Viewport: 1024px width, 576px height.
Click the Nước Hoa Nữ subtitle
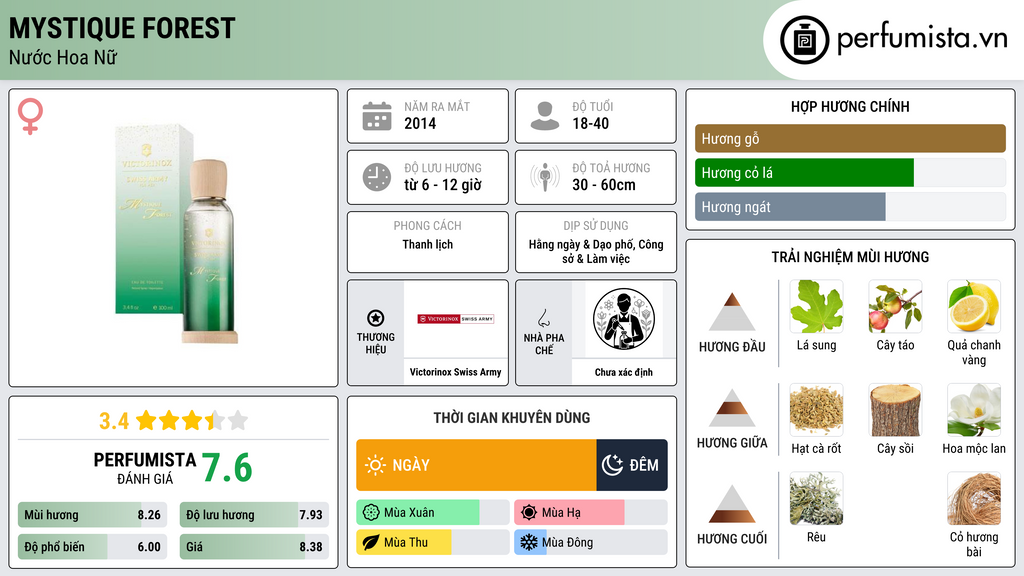click(63, 57)
